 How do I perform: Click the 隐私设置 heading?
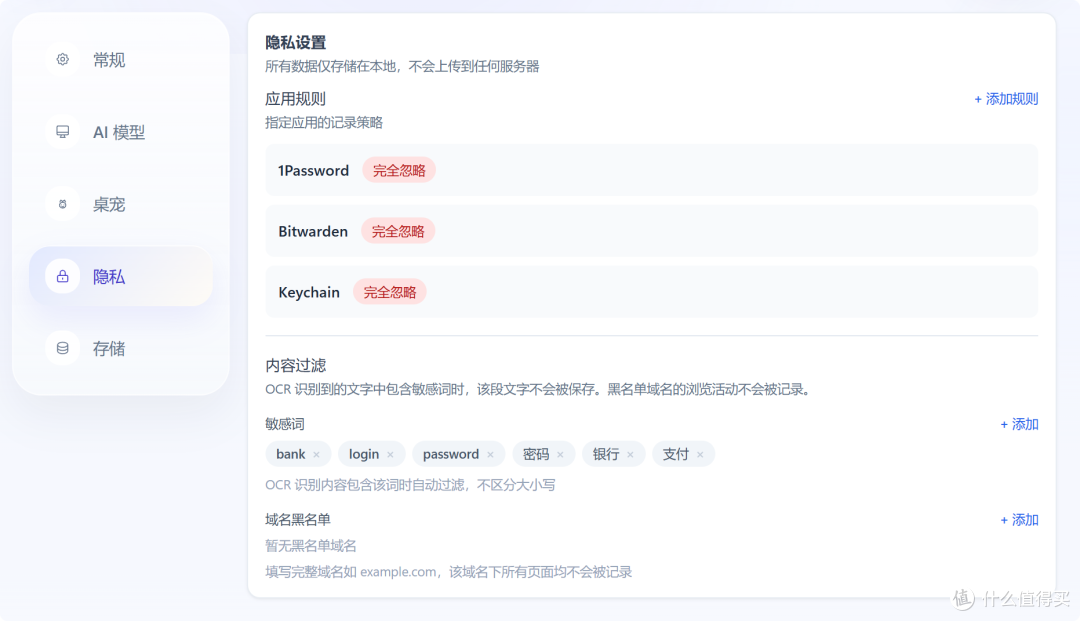click(295, 43)
